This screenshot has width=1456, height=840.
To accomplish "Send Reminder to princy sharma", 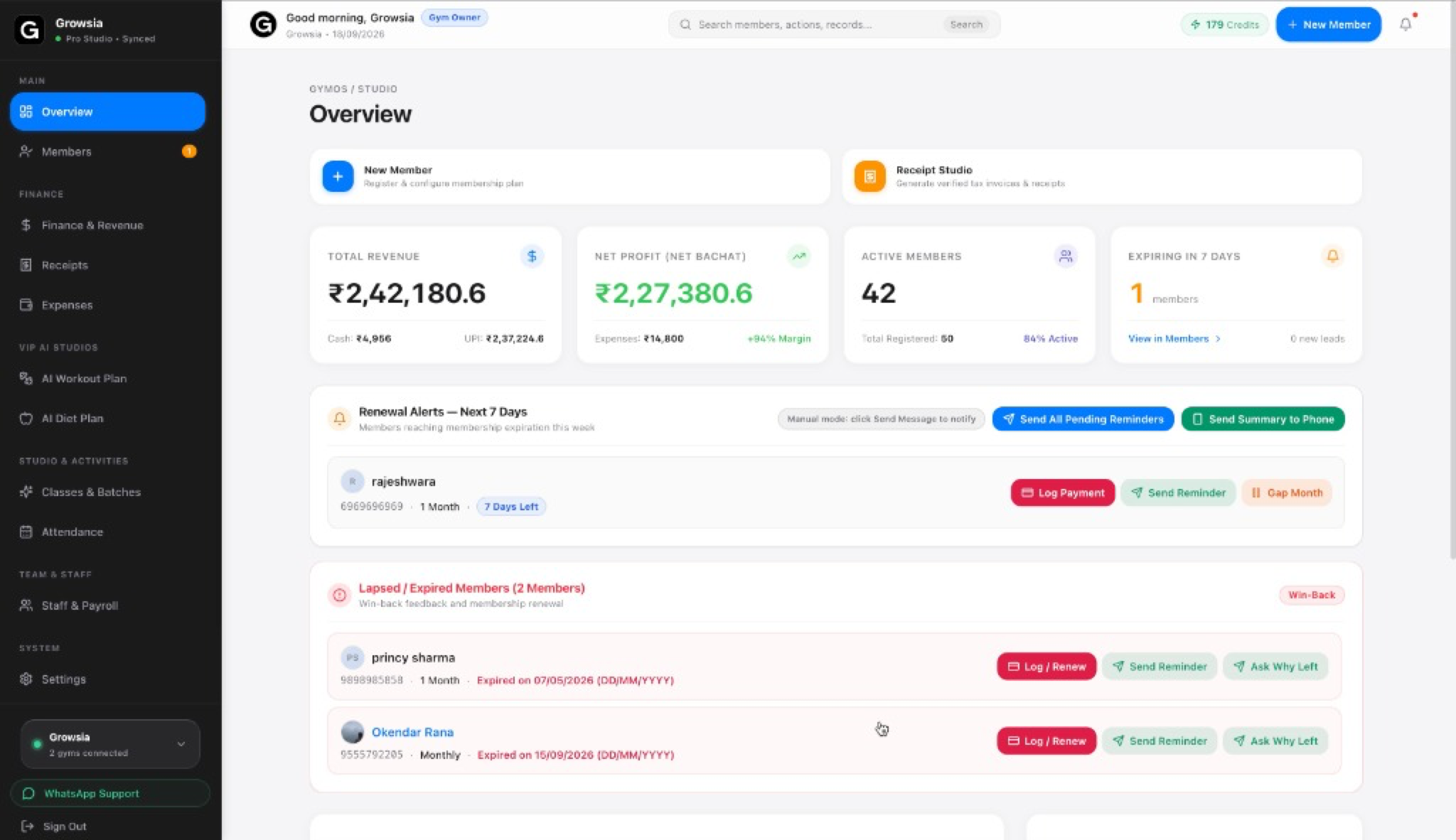I will point(1160,667).
